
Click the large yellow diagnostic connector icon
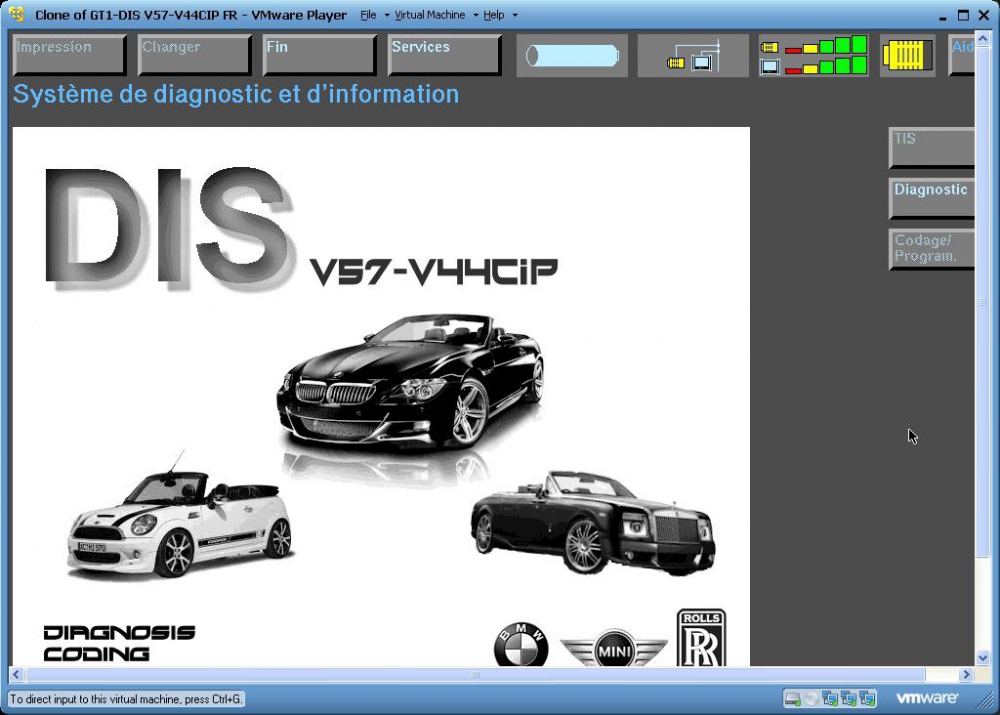[x=908, y=55]
